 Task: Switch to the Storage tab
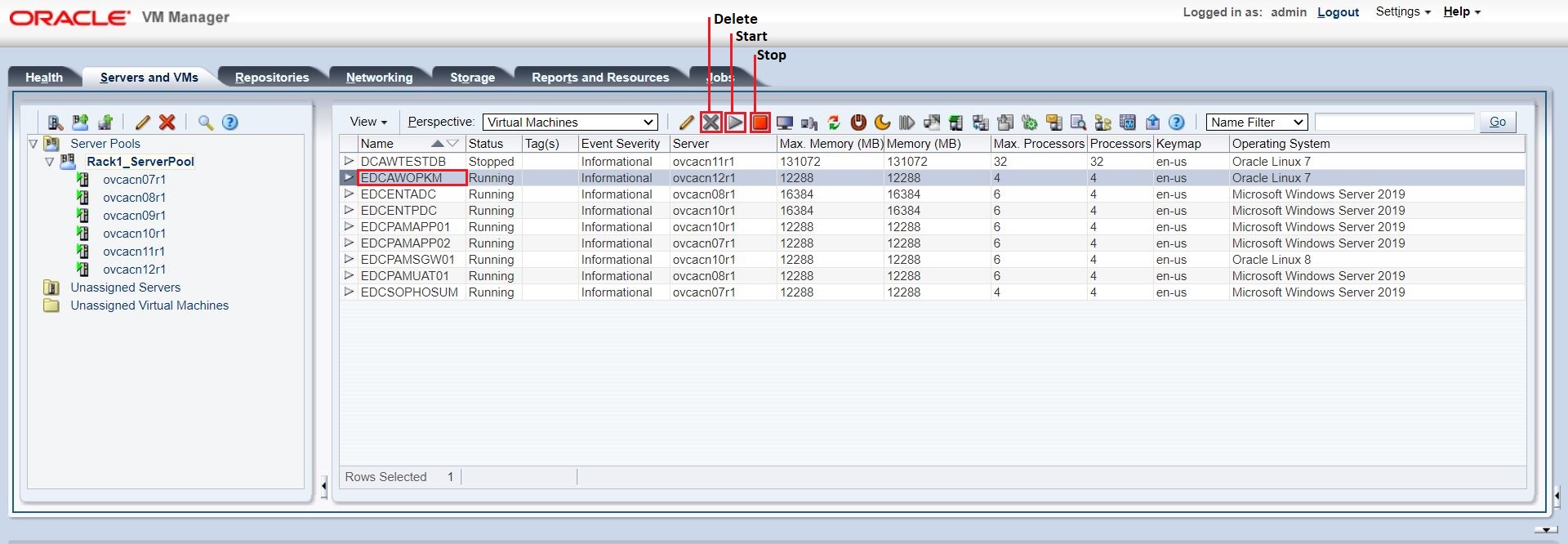coord(473,78)
